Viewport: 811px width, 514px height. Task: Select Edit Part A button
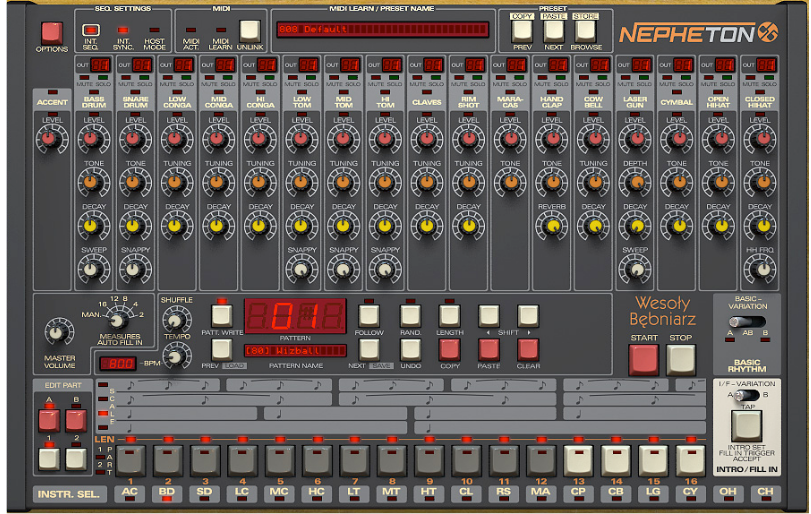coord(49,421)
